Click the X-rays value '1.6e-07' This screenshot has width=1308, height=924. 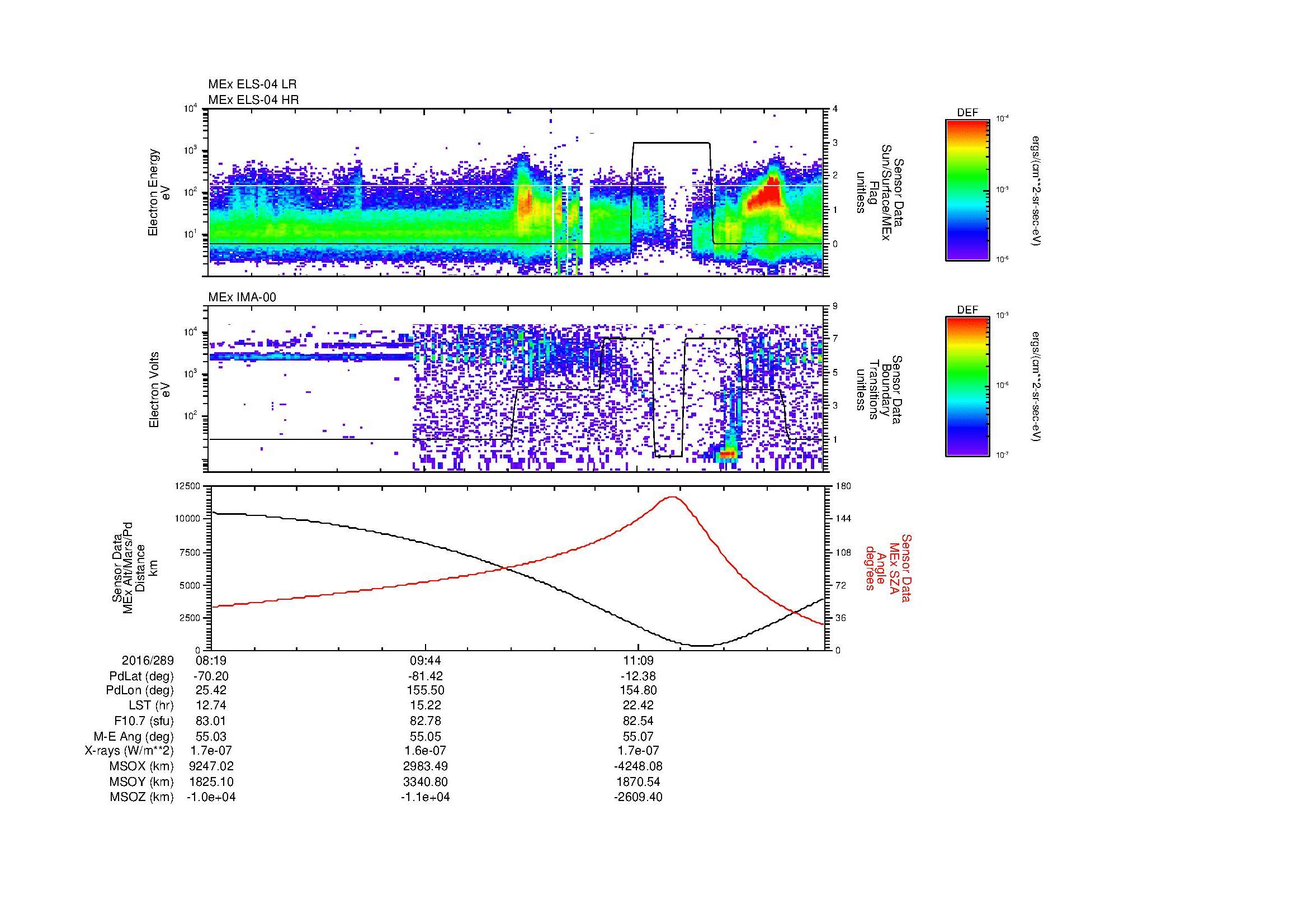[426, 751]
